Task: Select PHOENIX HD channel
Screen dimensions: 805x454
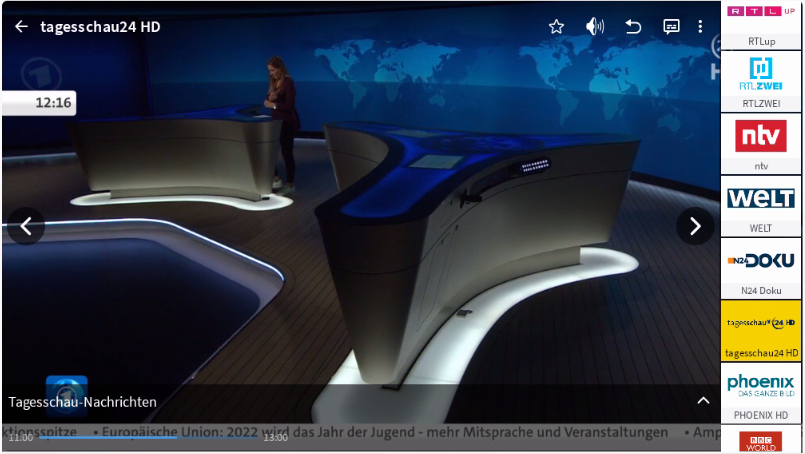Action: [x=761, y=393]
